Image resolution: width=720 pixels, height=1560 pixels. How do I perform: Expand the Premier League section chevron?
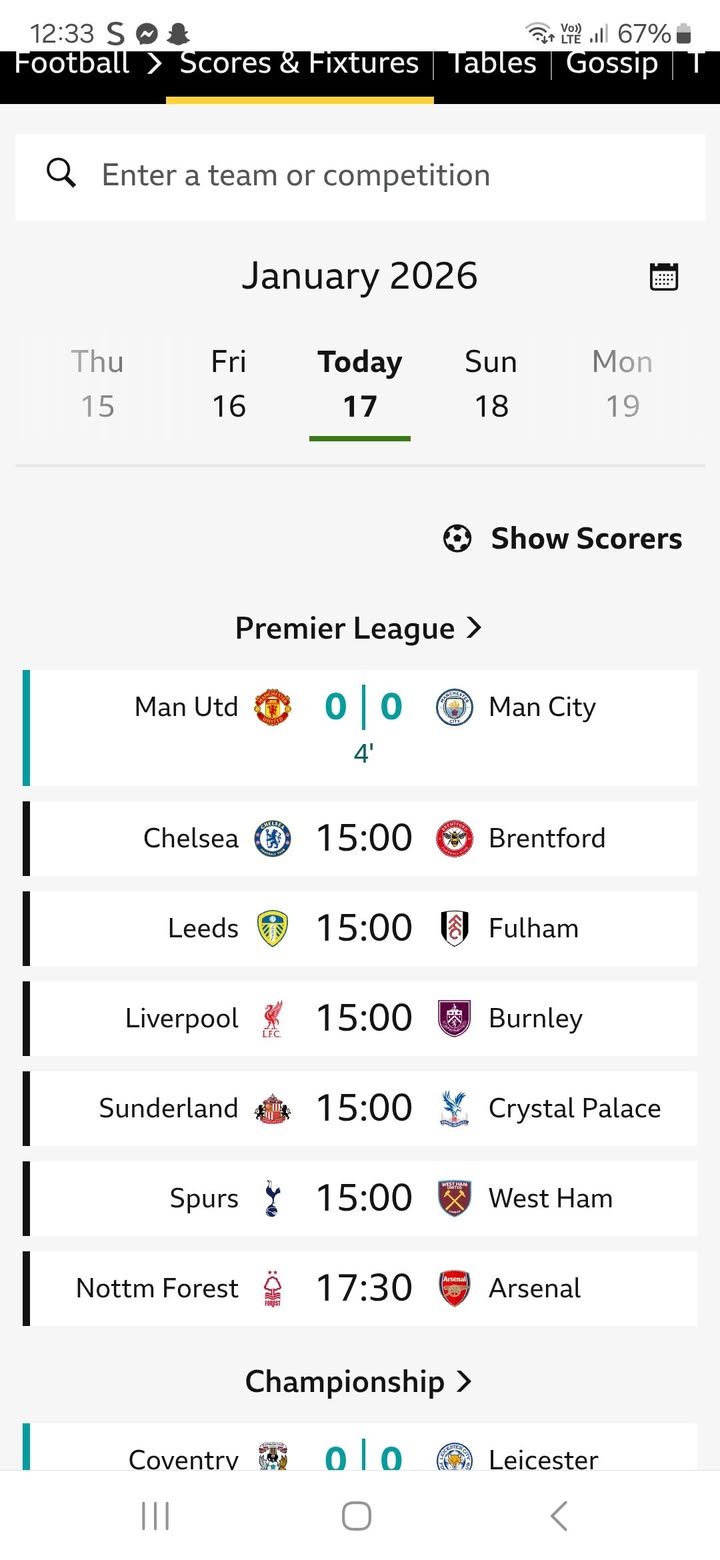(474, 628)
